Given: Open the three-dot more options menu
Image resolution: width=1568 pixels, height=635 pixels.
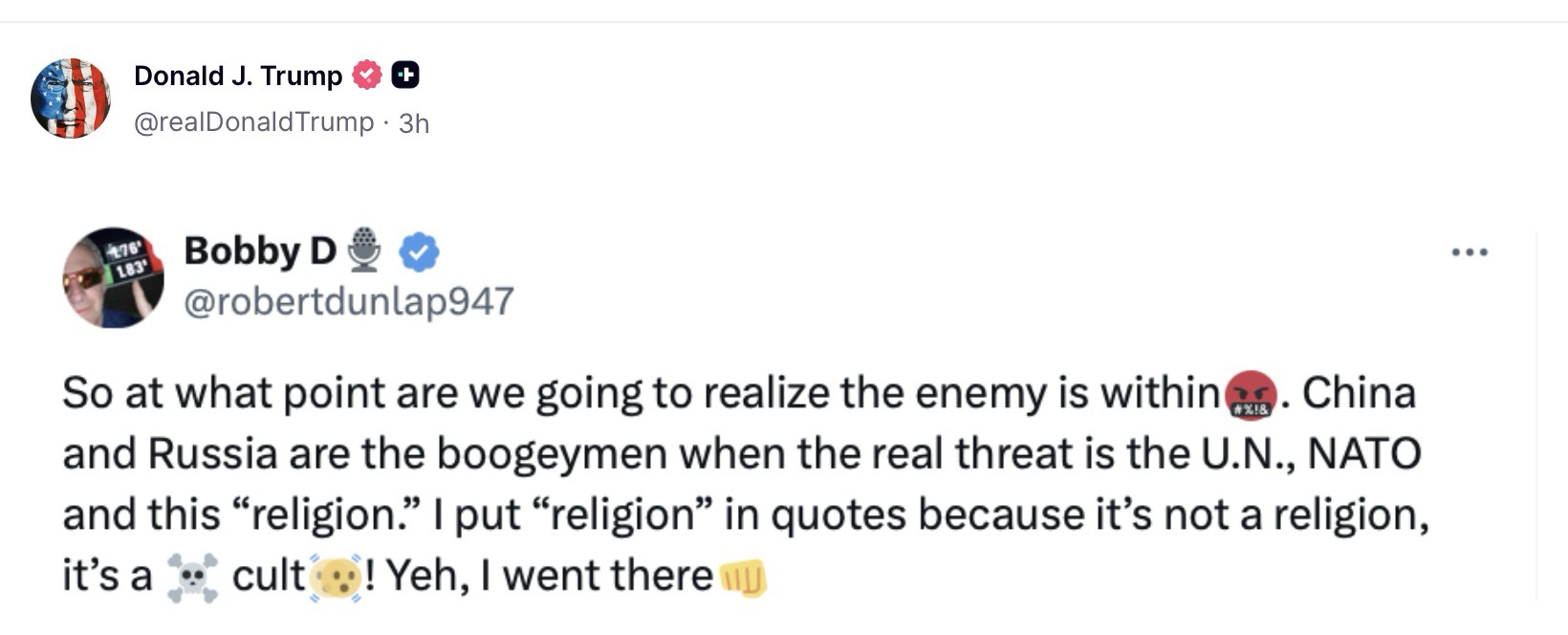Looking at the screenshot, I should point(1469,252).
